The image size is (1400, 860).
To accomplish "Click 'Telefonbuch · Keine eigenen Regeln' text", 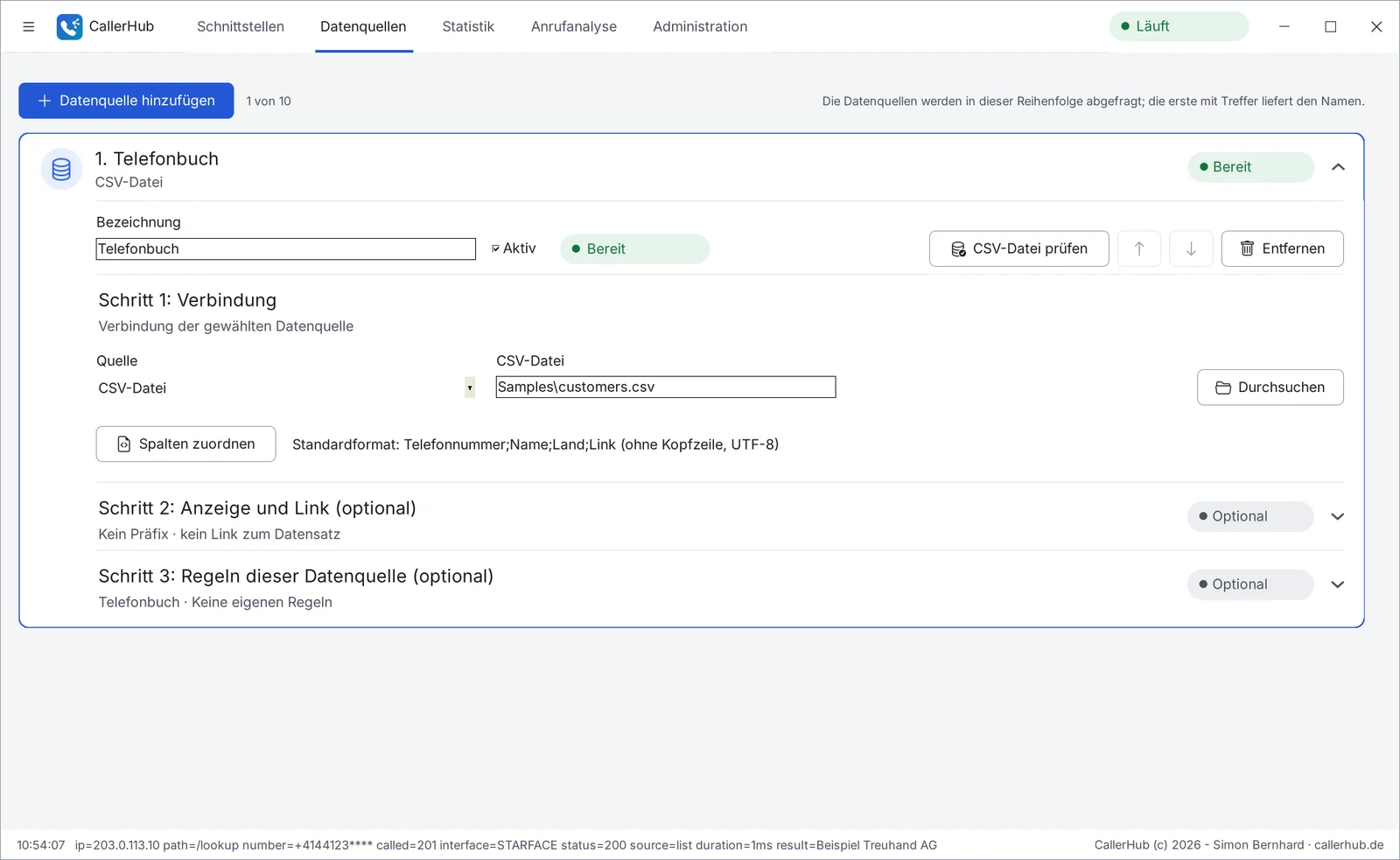I will (x=215, y=602).
